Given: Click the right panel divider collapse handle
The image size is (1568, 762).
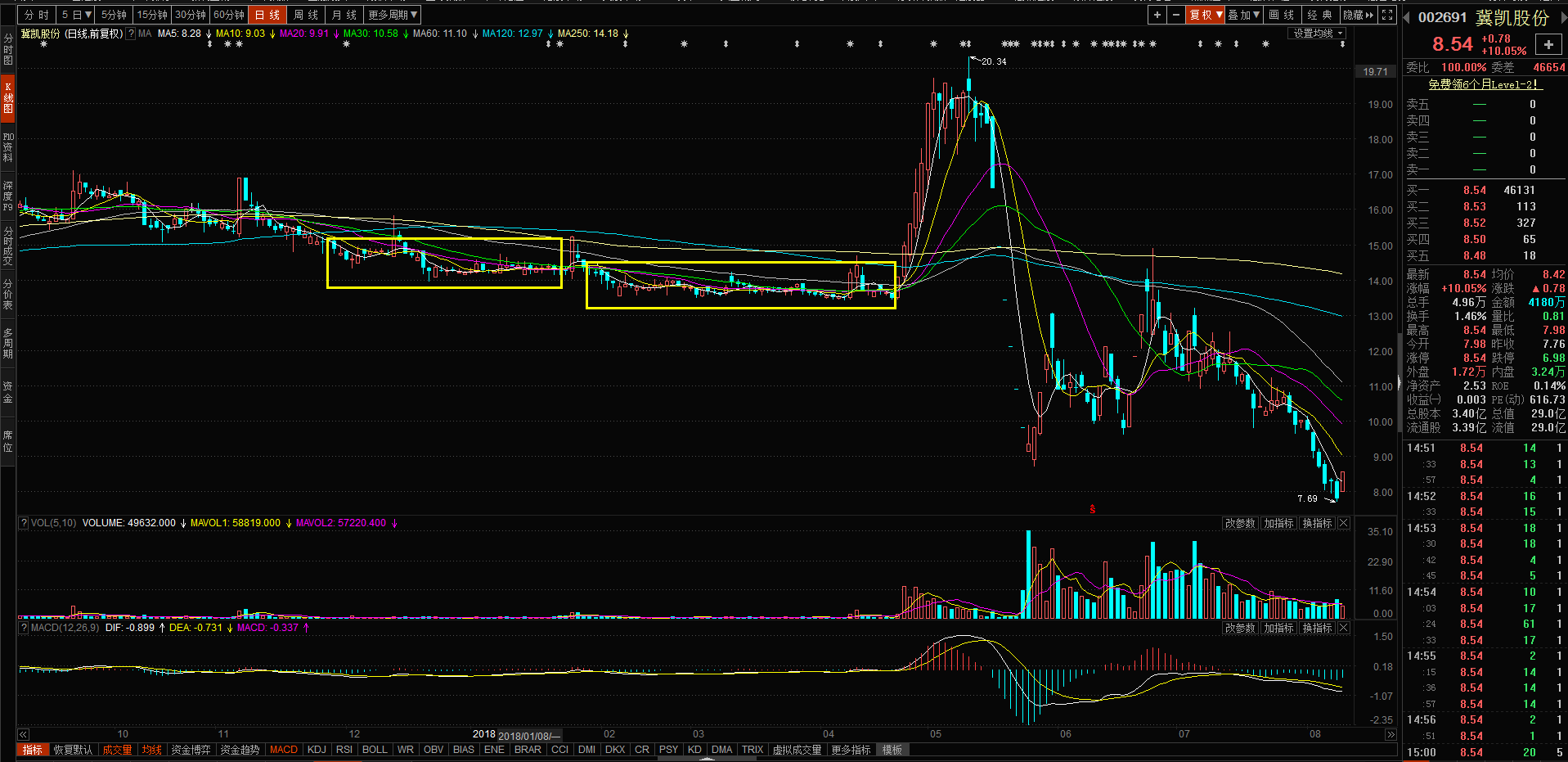Looking at the screenshot, I should point(1400,382).
